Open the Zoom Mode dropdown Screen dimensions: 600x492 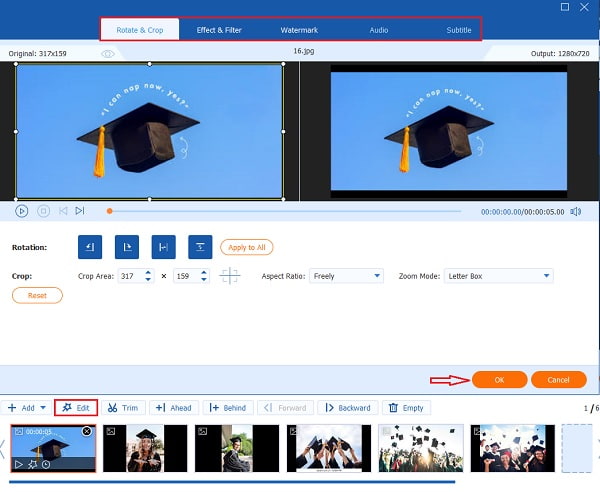click(499, 276)
